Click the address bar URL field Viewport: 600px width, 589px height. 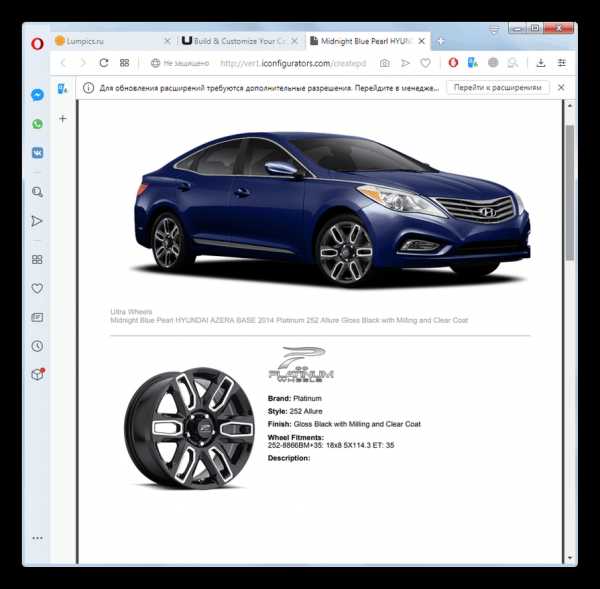tap(290, 63)
